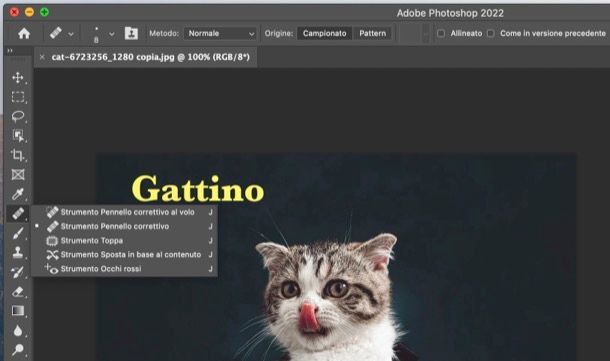
Task: Choose Strumento Pennello correttivo entry
Action: 124,226
